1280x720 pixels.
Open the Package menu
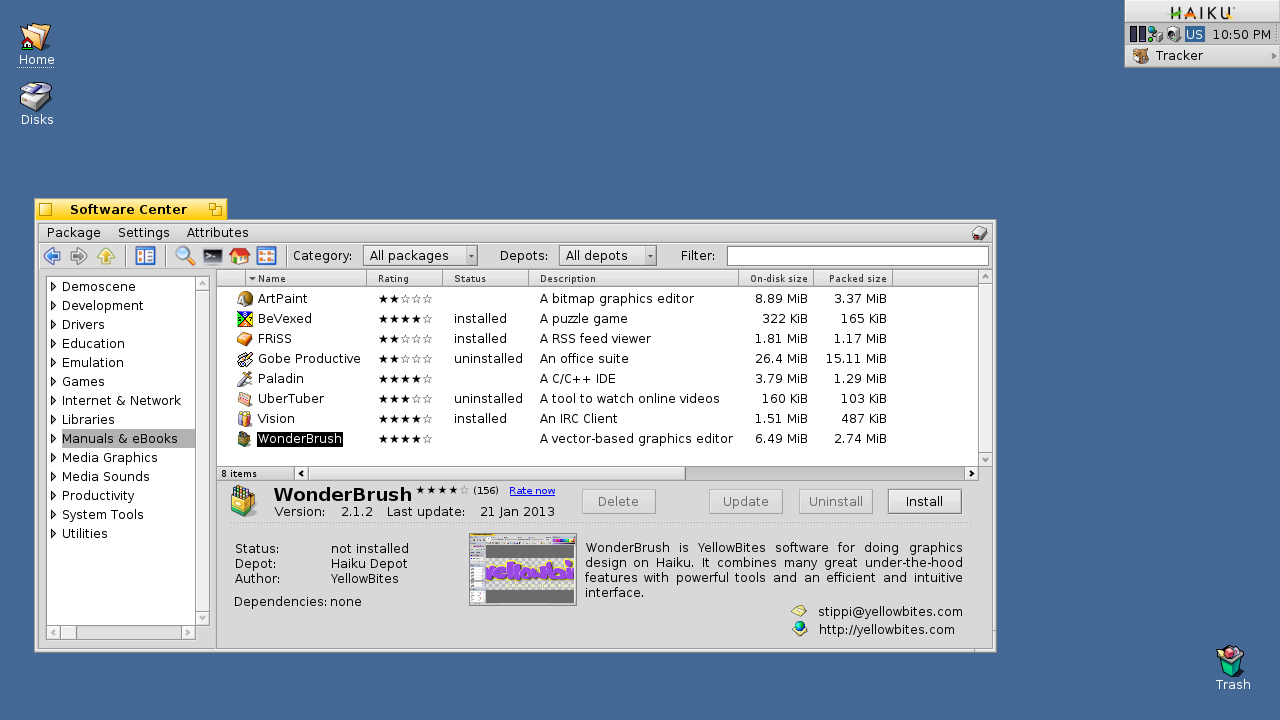coord(74,233)
